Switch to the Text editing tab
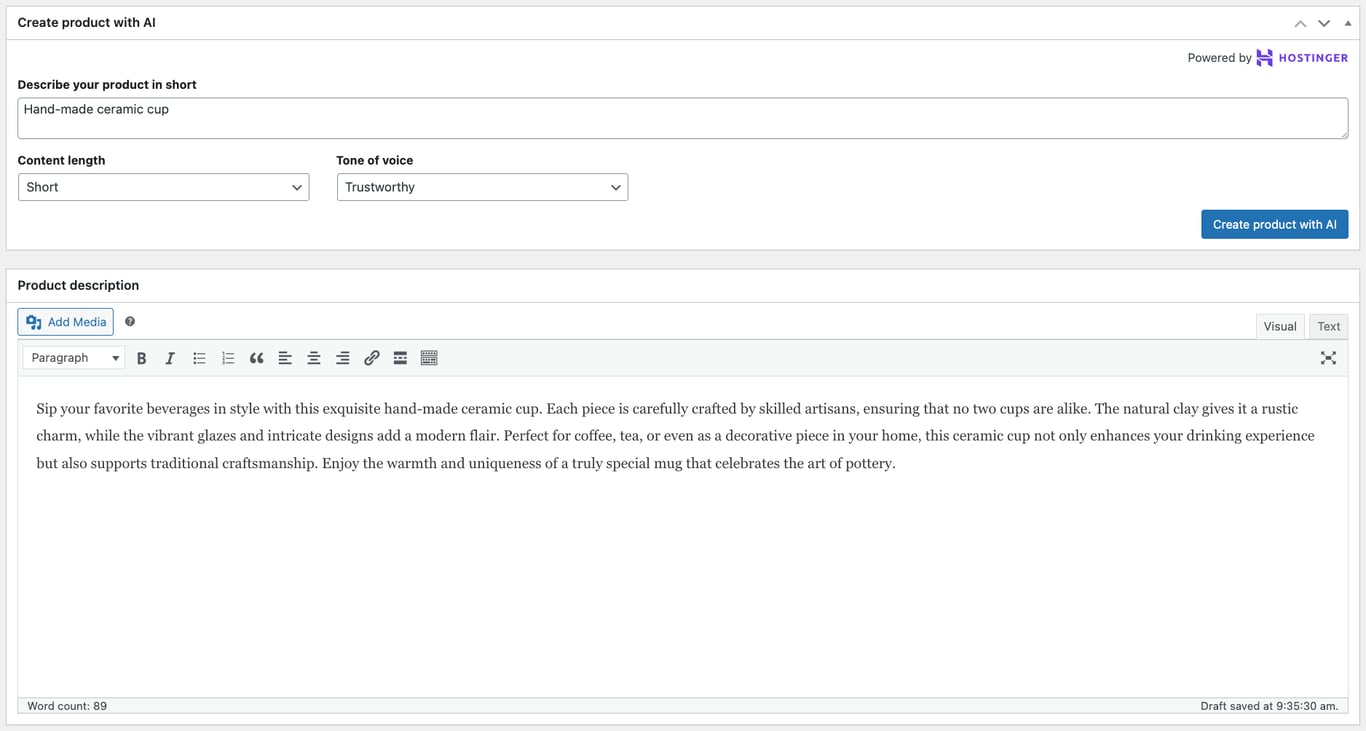The image size is (1366, 731). click(x=1328, y=326)
